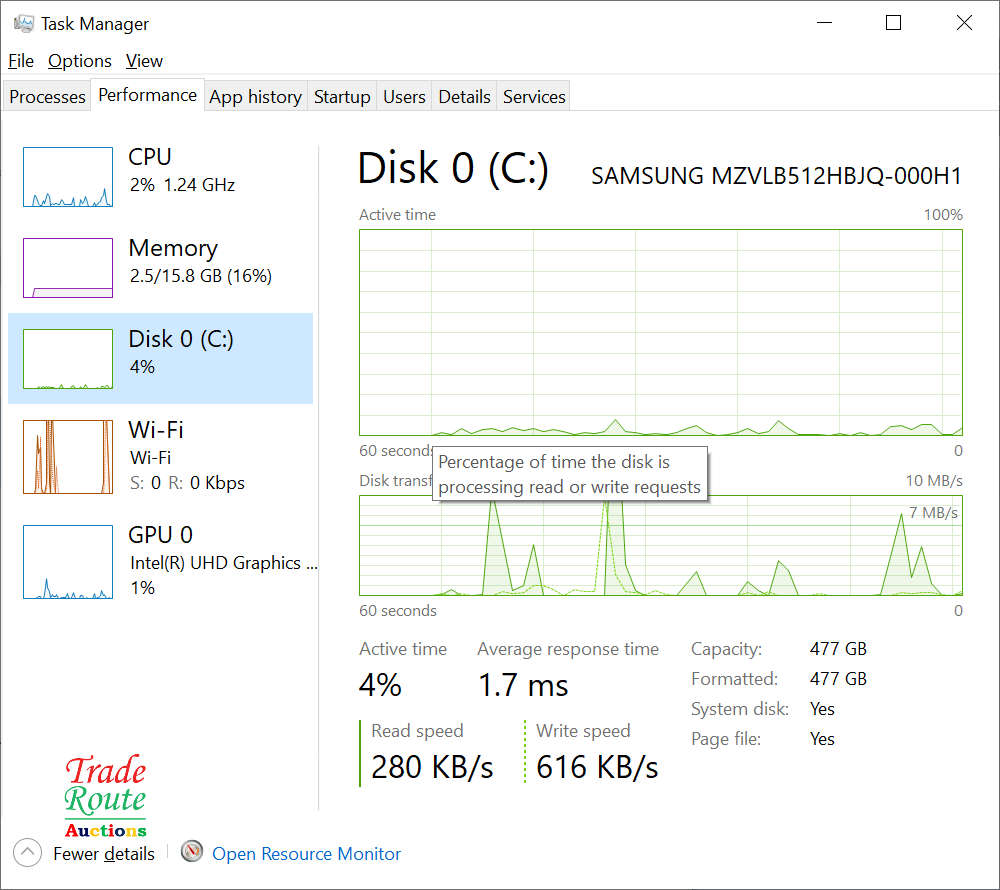Viewport: 1000px width, 890px height.
Task: Maximize the Task Manager window
Action: [894, 23]
